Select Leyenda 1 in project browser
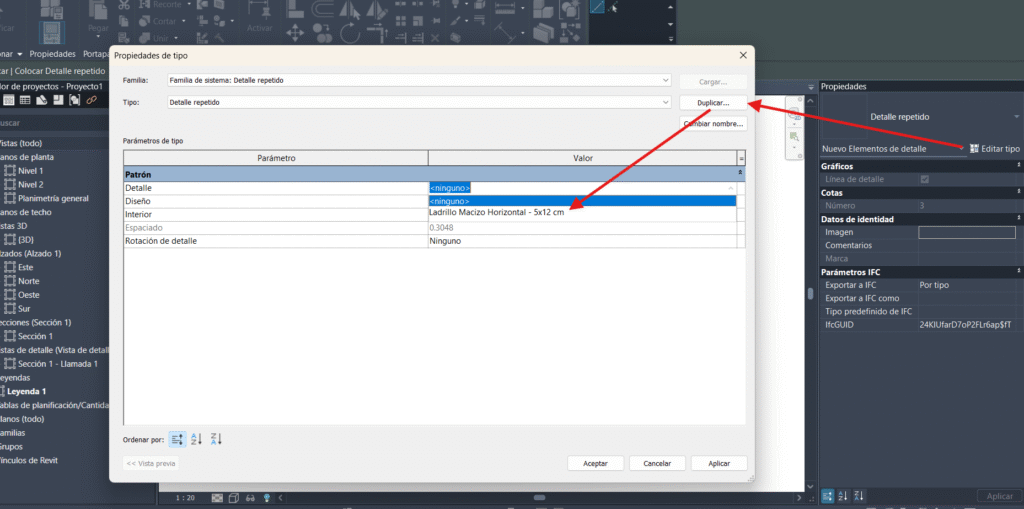Viewport: 1024px width, 509px height. click(27, 391)
